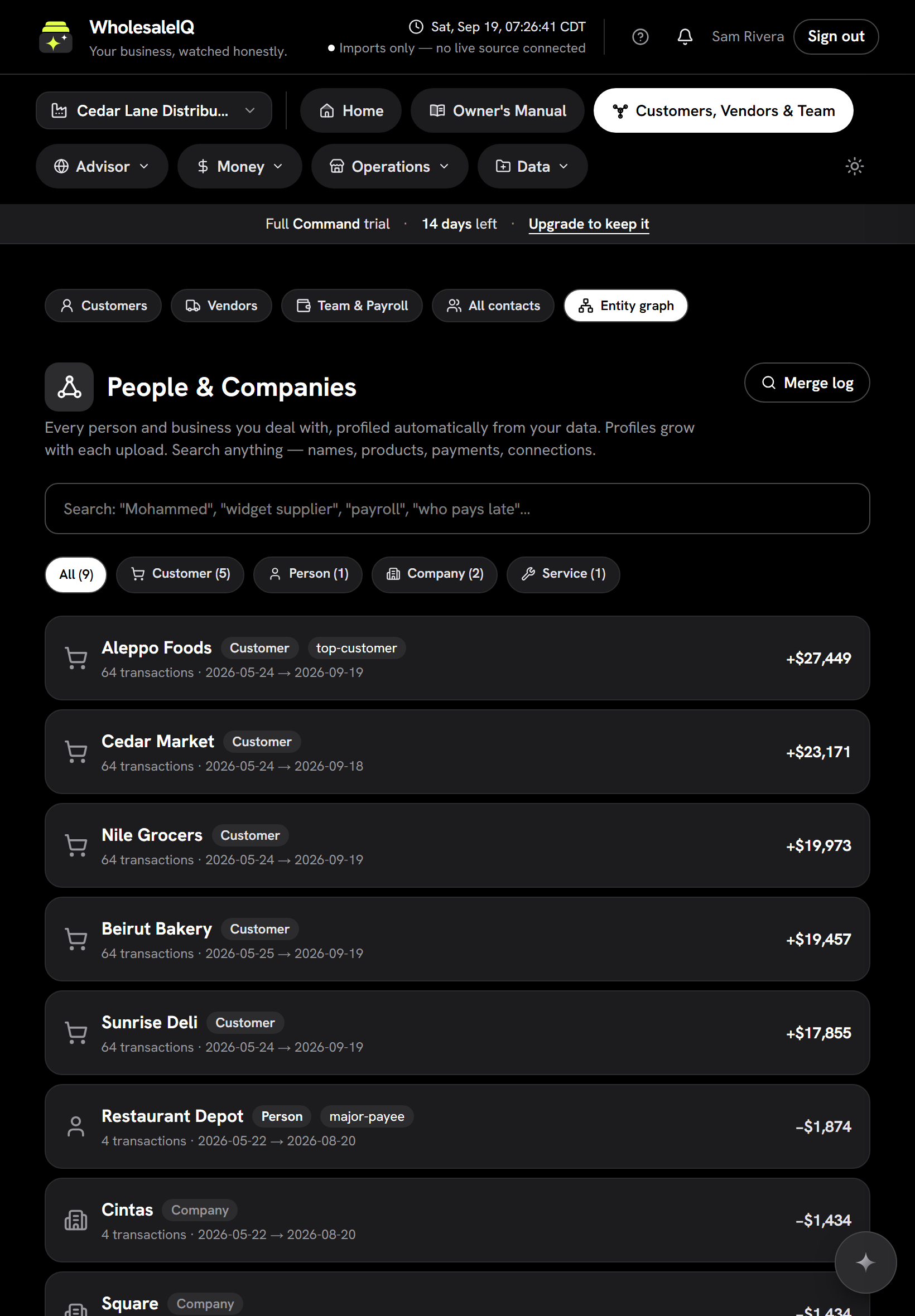This screenshot has width=915, height=1316.
Task: Toggle light theme via sun icon
Action: tap(854, 166)
